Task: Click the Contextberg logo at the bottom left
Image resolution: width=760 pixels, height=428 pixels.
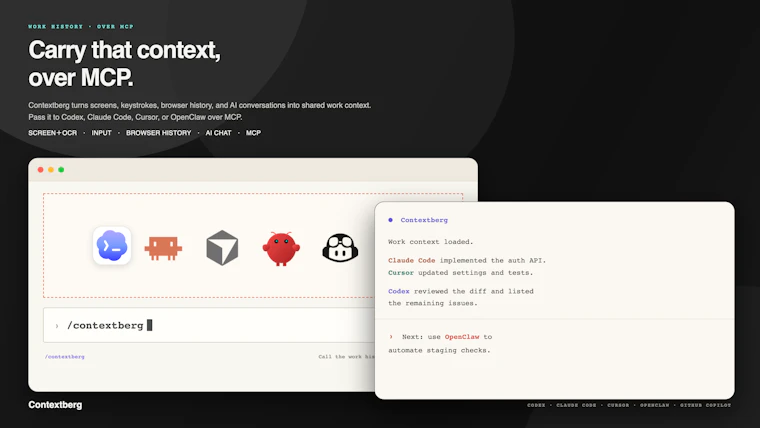Action: [55, 405]
